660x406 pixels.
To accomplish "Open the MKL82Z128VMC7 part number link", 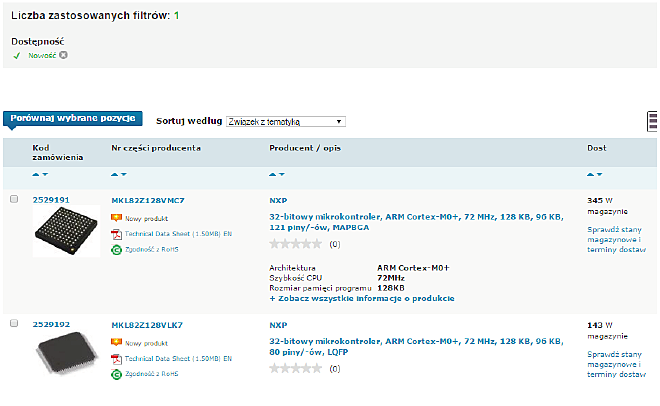I will point(148,200).
